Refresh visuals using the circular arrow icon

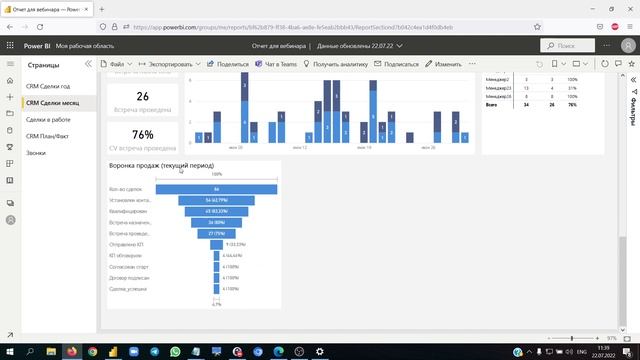pyautogui.click(x=605, y=64)
